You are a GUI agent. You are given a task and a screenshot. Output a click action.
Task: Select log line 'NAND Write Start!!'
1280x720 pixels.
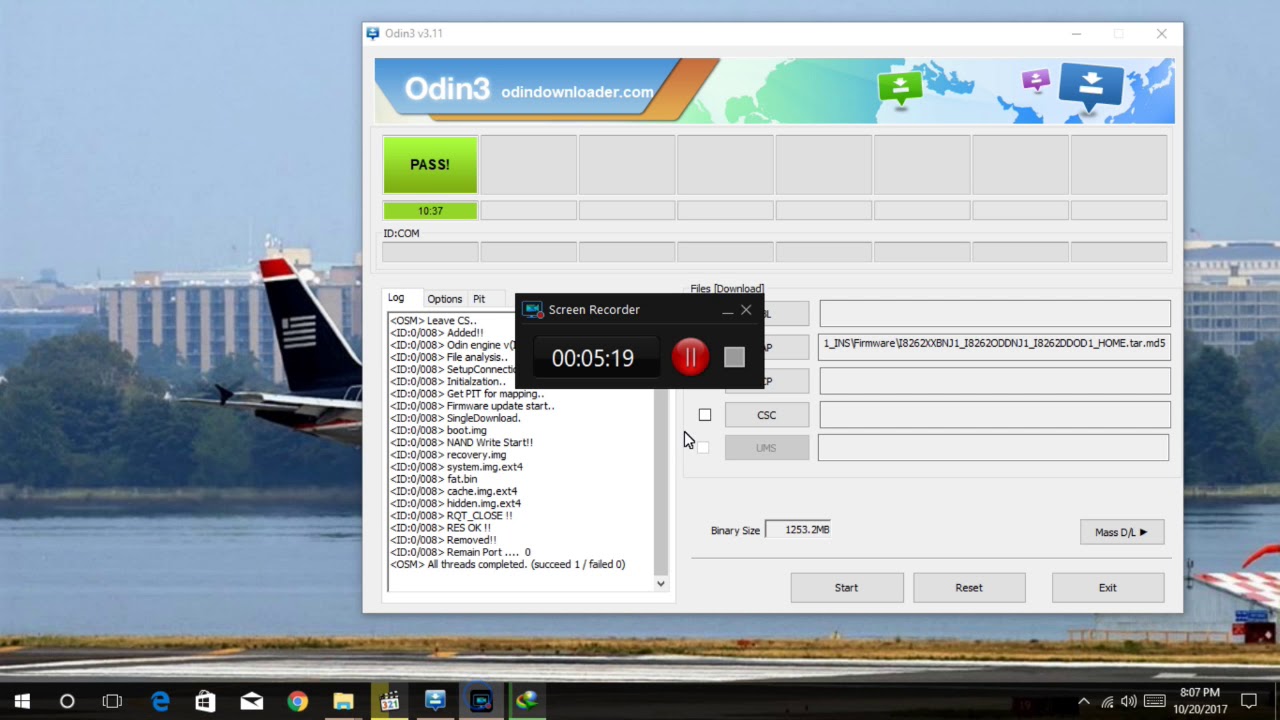[x=461, y=442]
